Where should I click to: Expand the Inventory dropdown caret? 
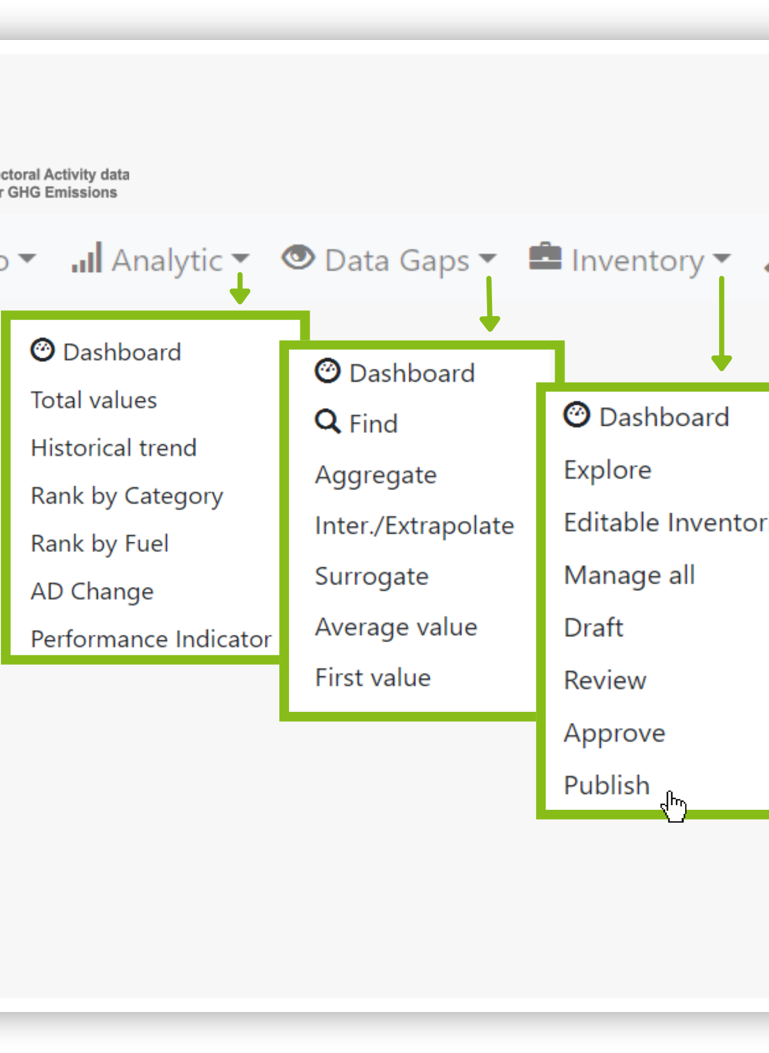click(721, 259)
